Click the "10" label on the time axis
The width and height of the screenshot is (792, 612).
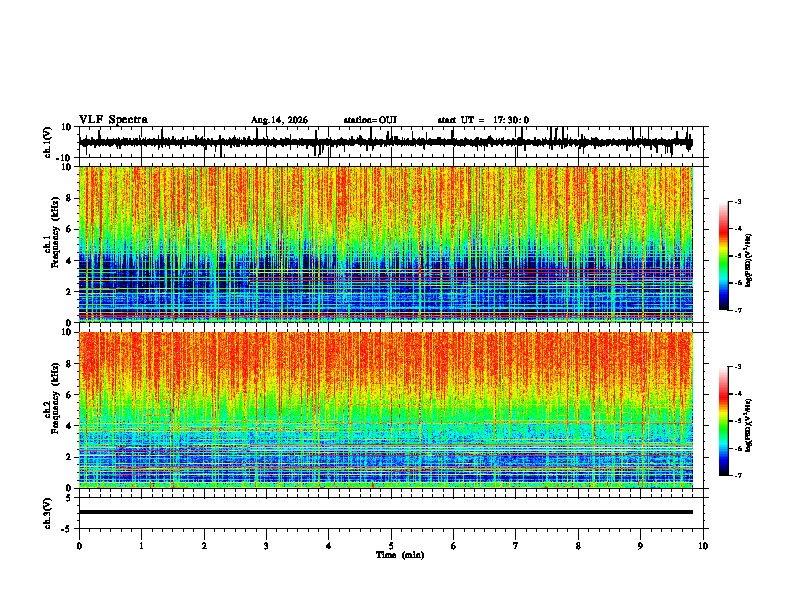[x=703, y=546]
